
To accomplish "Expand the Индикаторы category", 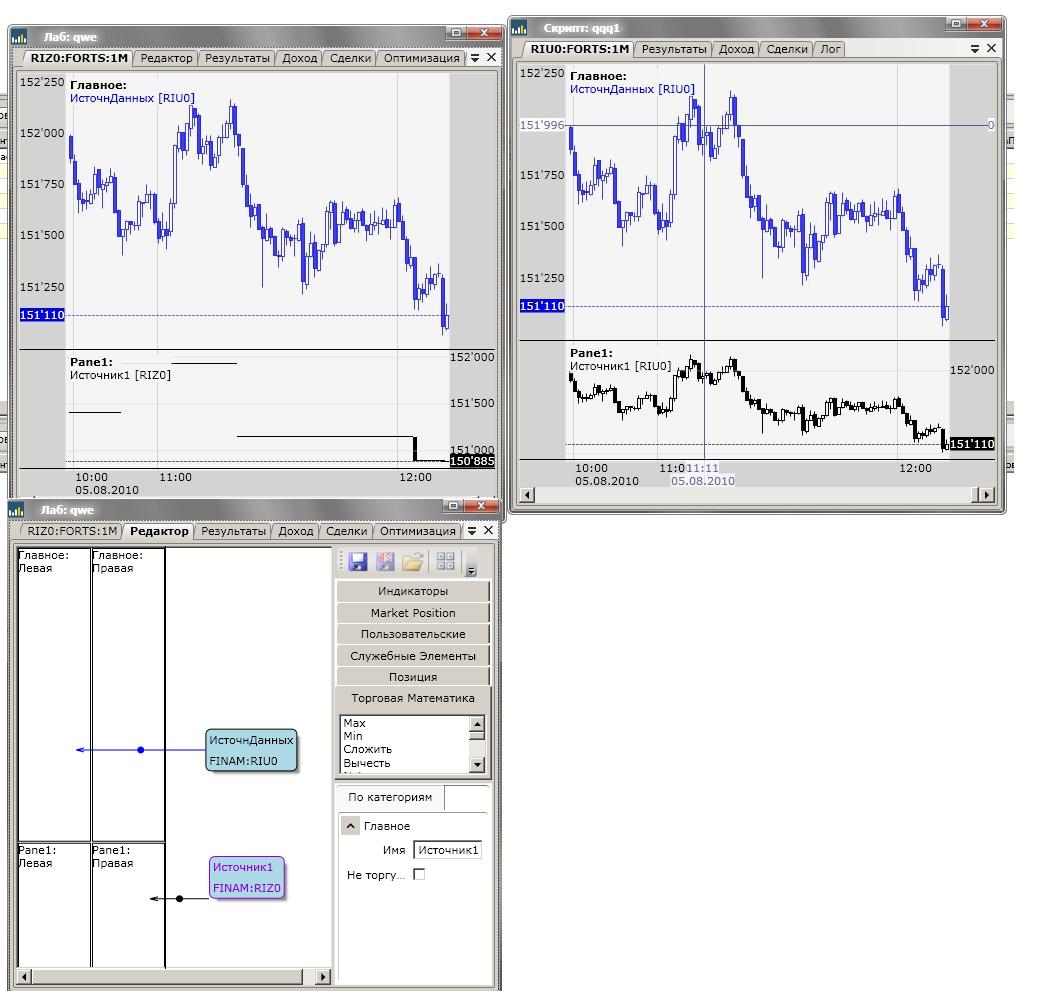I will pos(413,591).
